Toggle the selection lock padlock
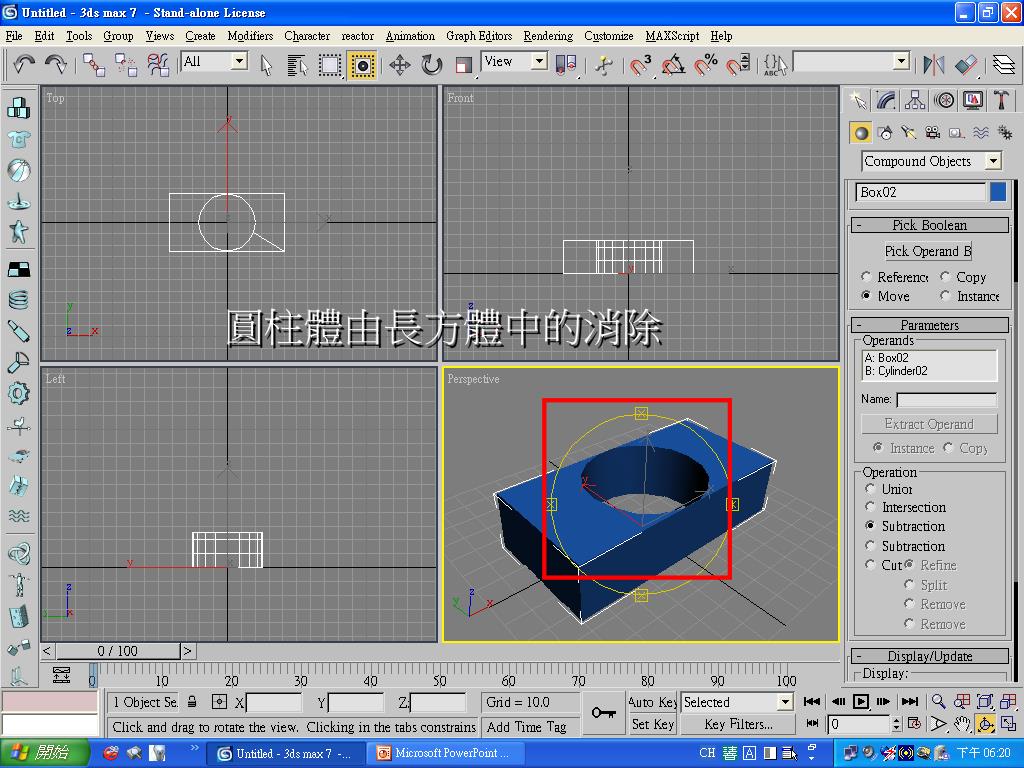 pyautogui.click(x=192, y=702)
